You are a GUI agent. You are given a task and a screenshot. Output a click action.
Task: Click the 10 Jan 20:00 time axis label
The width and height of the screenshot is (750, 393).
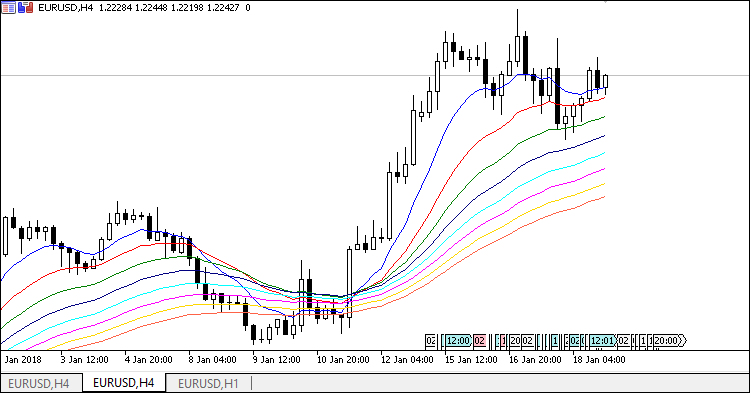(x=343, y=360)
